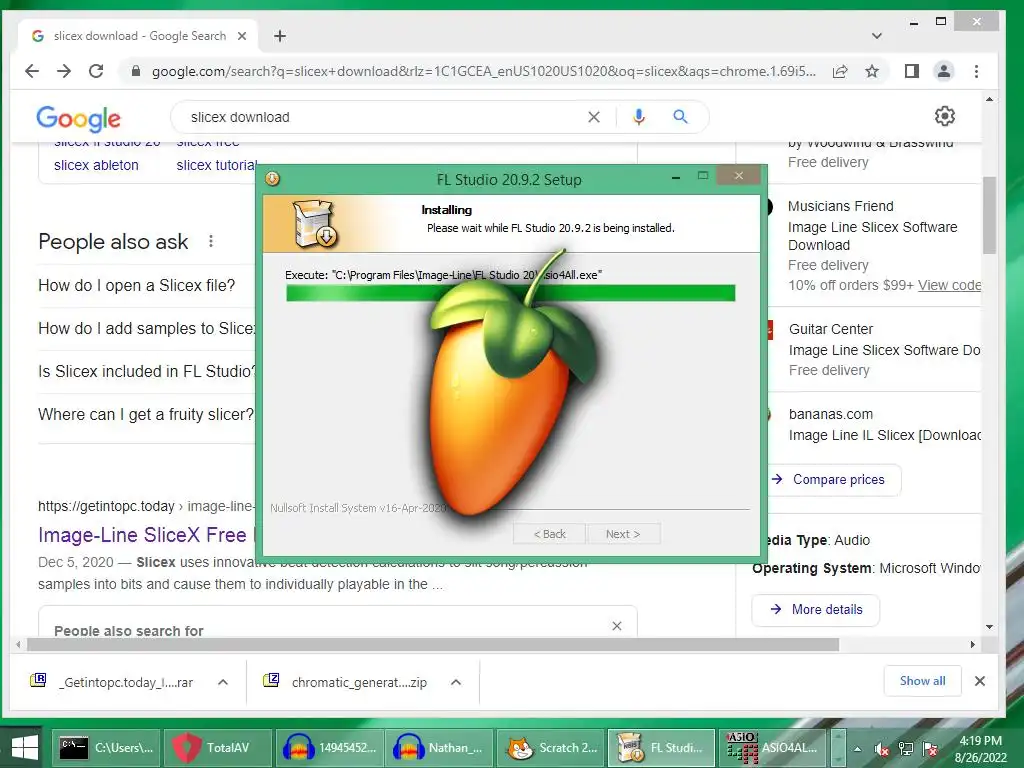Click View code link for Musicians Friend

coord(949,285)
